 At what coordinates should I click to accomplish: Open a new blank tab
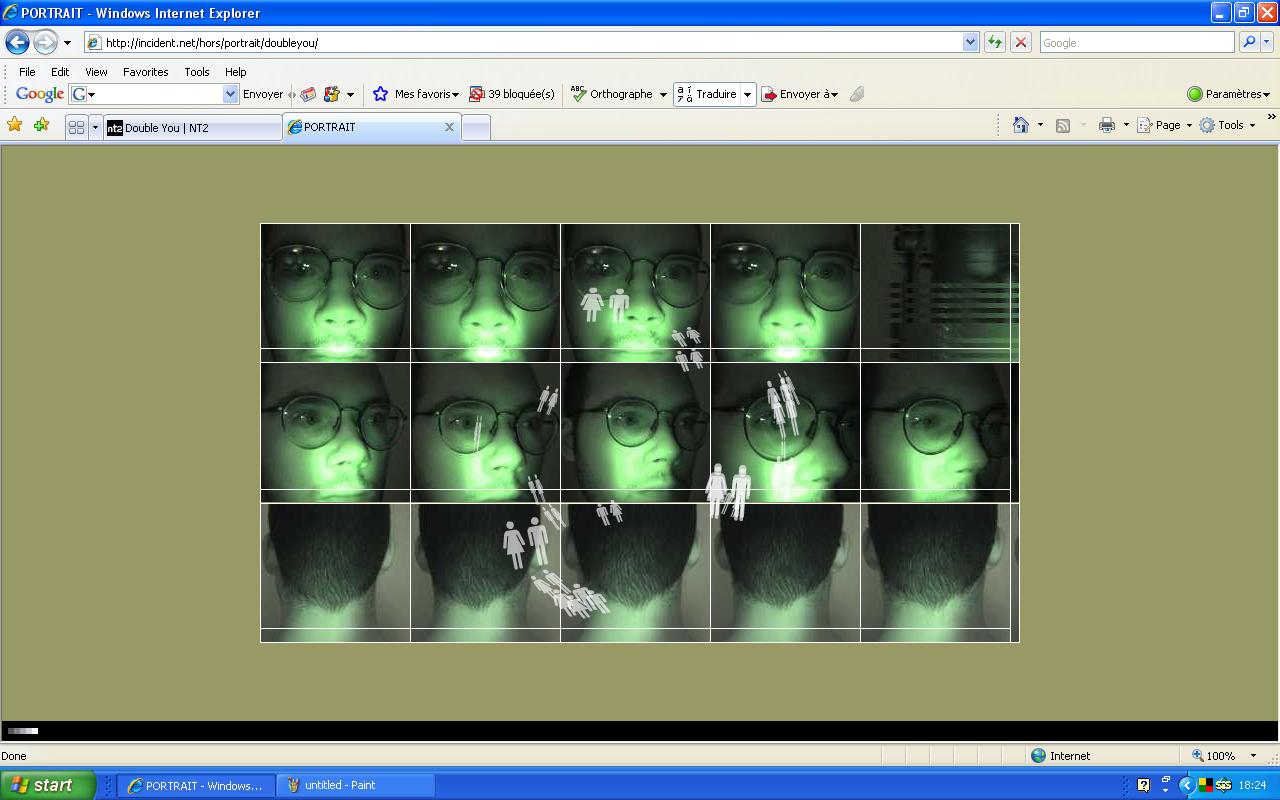(x=476, y=128)
